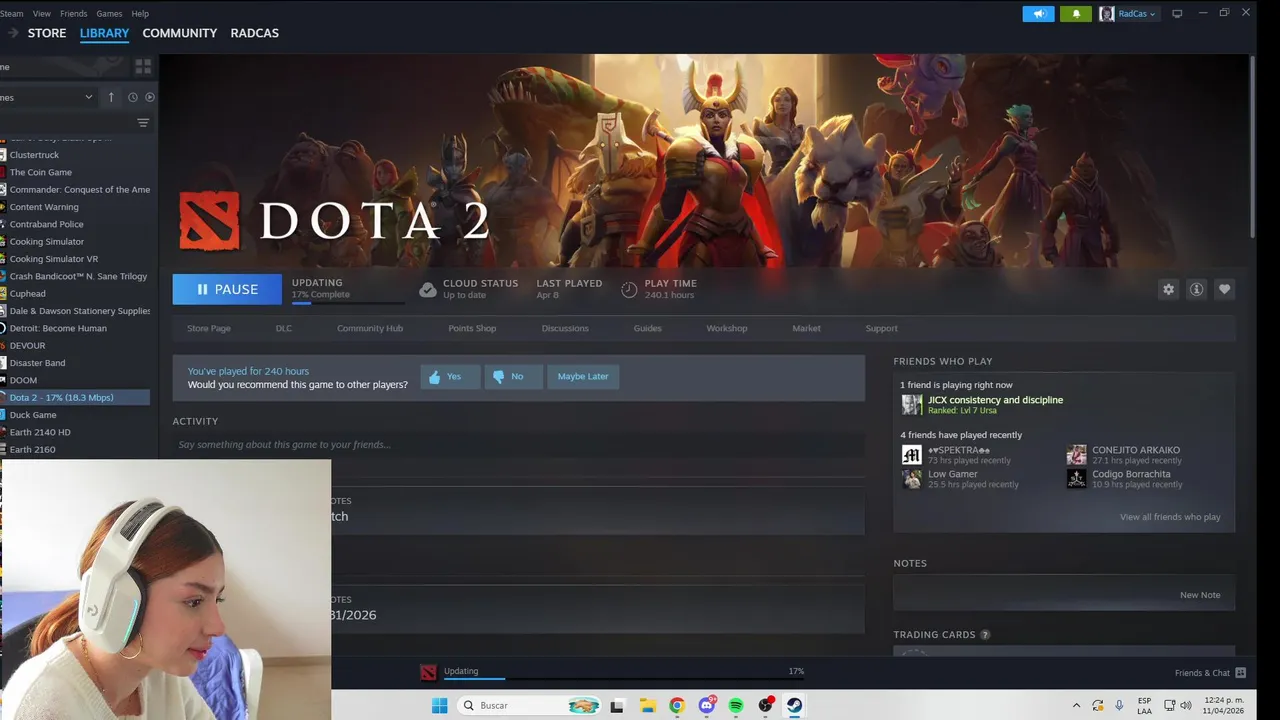Open the library advanced filter icon
The width and height of the screenshot is (1280, 720).
[x=143, y=123]
